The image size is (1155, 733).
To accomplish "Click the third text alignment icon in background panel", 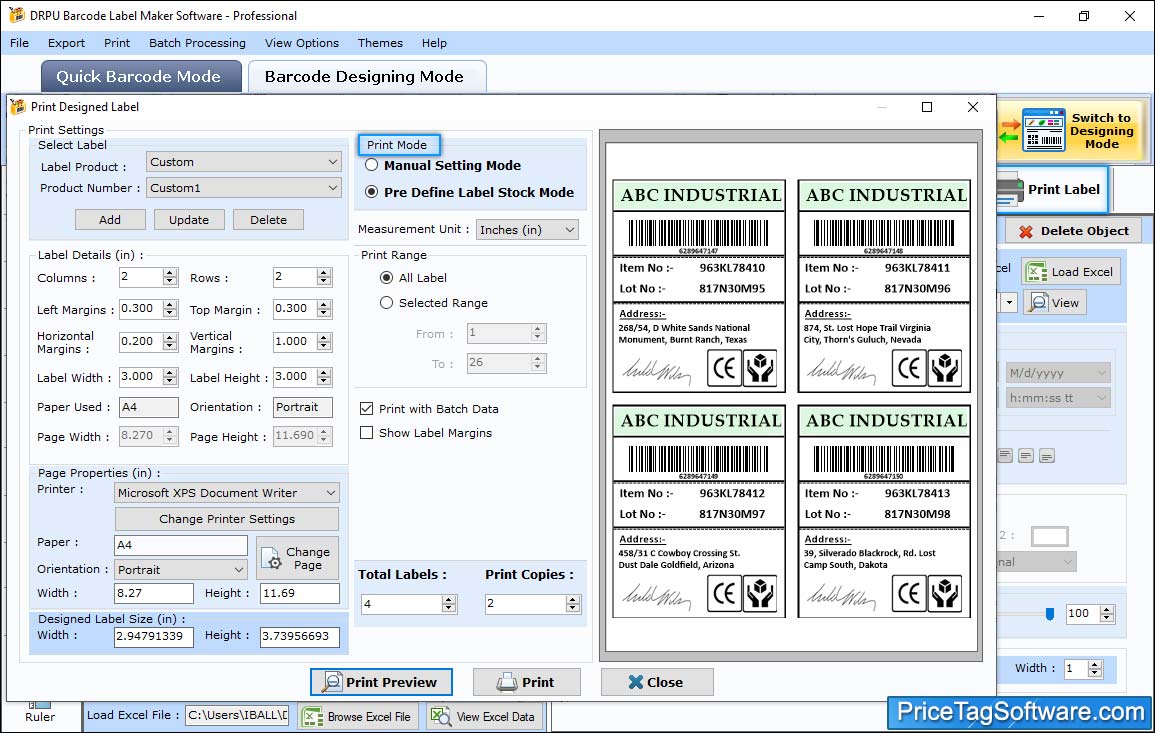I will (1047, 456).
